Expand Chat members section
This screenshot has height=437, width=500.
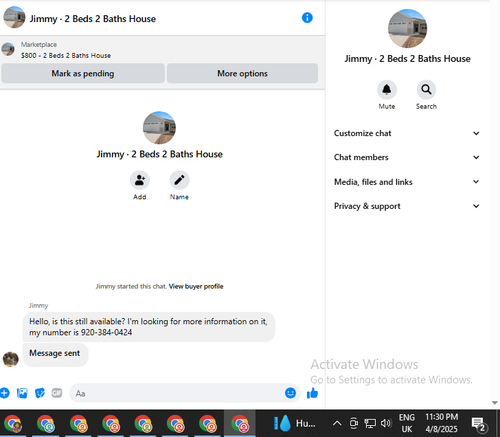(x=407, y=157)
